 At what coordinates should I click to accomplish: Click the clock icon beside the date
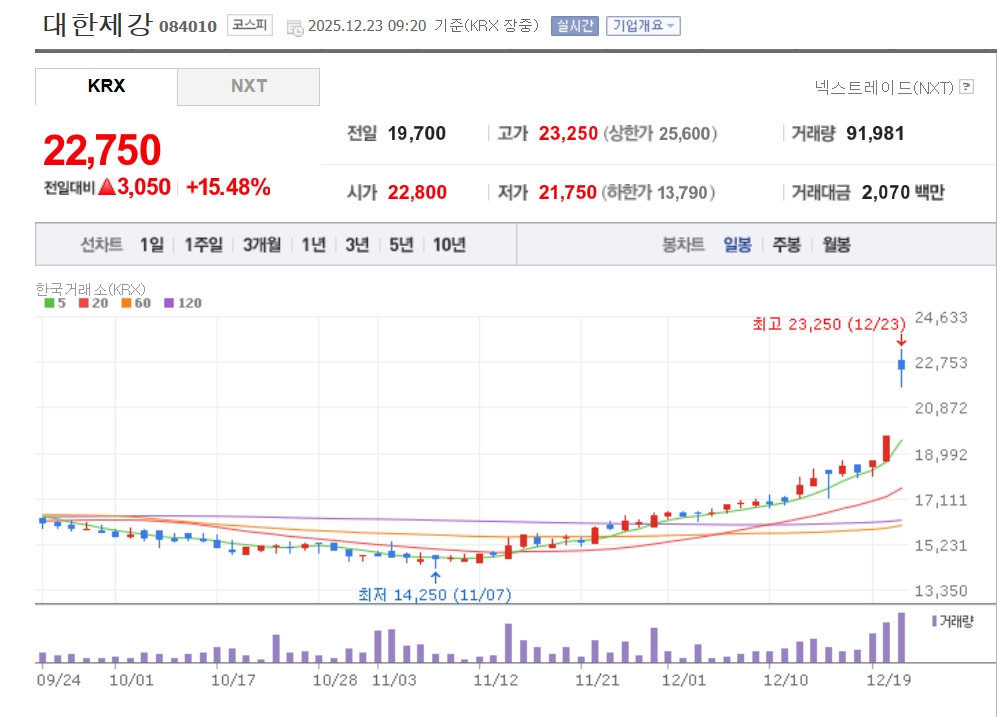(x=295, y=27)
